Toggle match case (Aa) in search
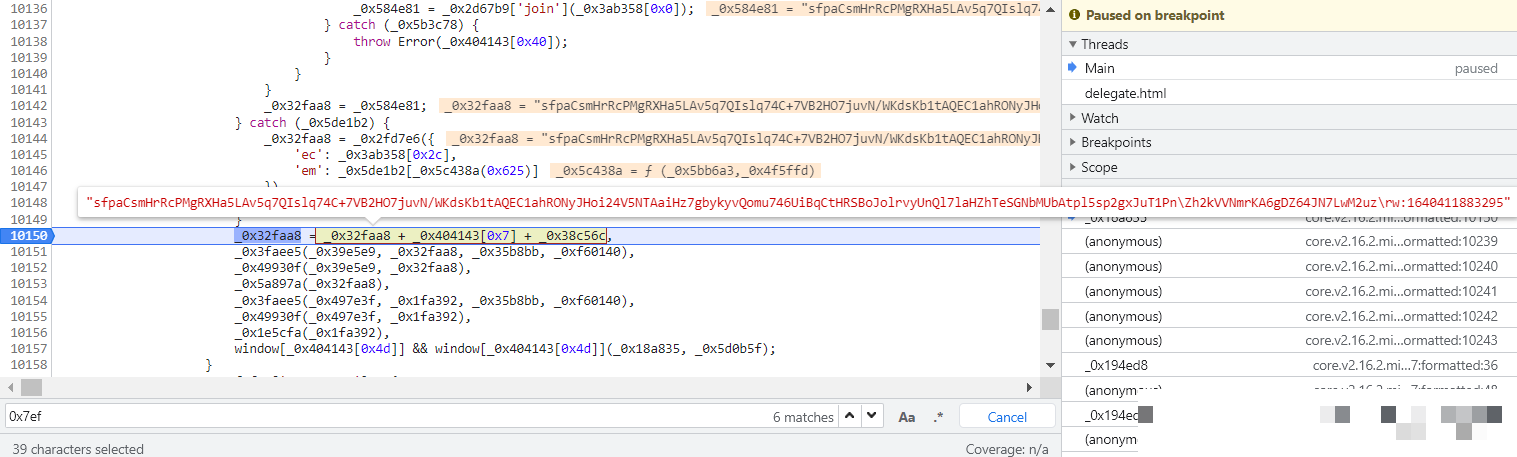The width and height of the screenshot is (1517, 457). click(x=907, y=417)
